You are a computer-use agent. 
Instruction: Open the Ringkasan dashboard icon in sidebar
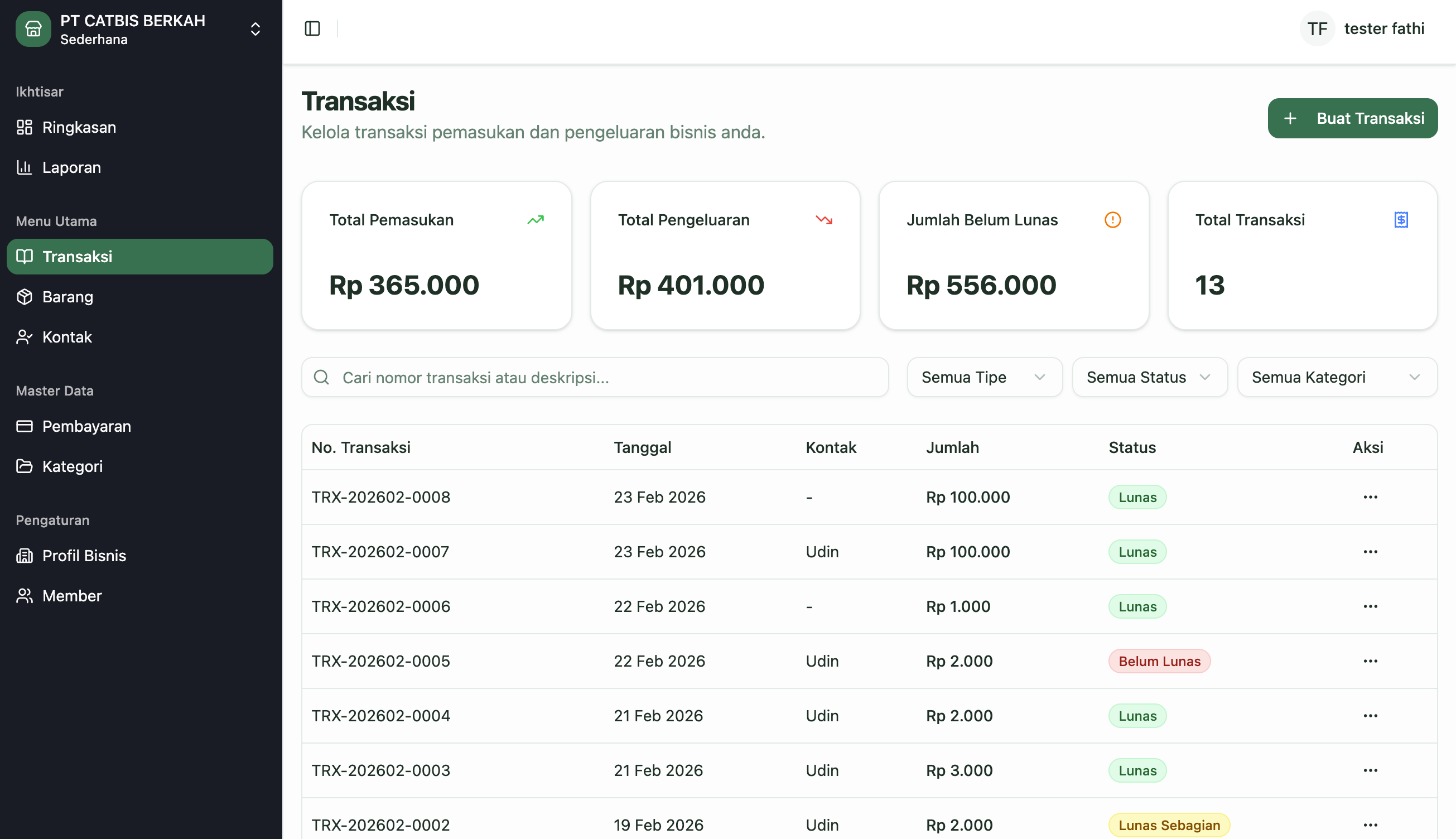[24, 127]
